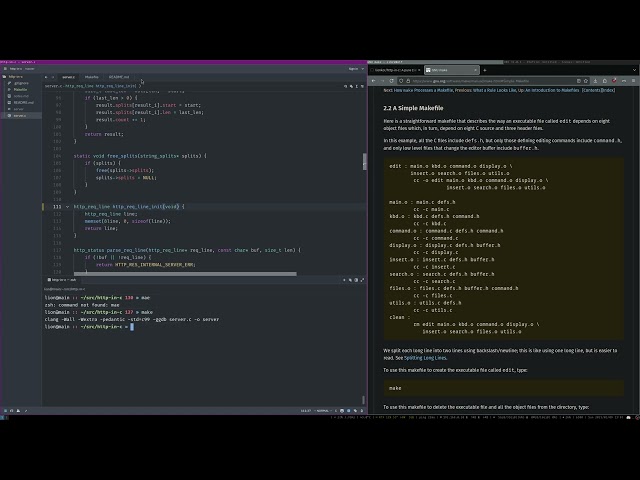Navigate back with editor tab-bar arrow
Image resolution: width=640 pixels, height=480 pixels.
pyautogui.click(x=46, y=77)
